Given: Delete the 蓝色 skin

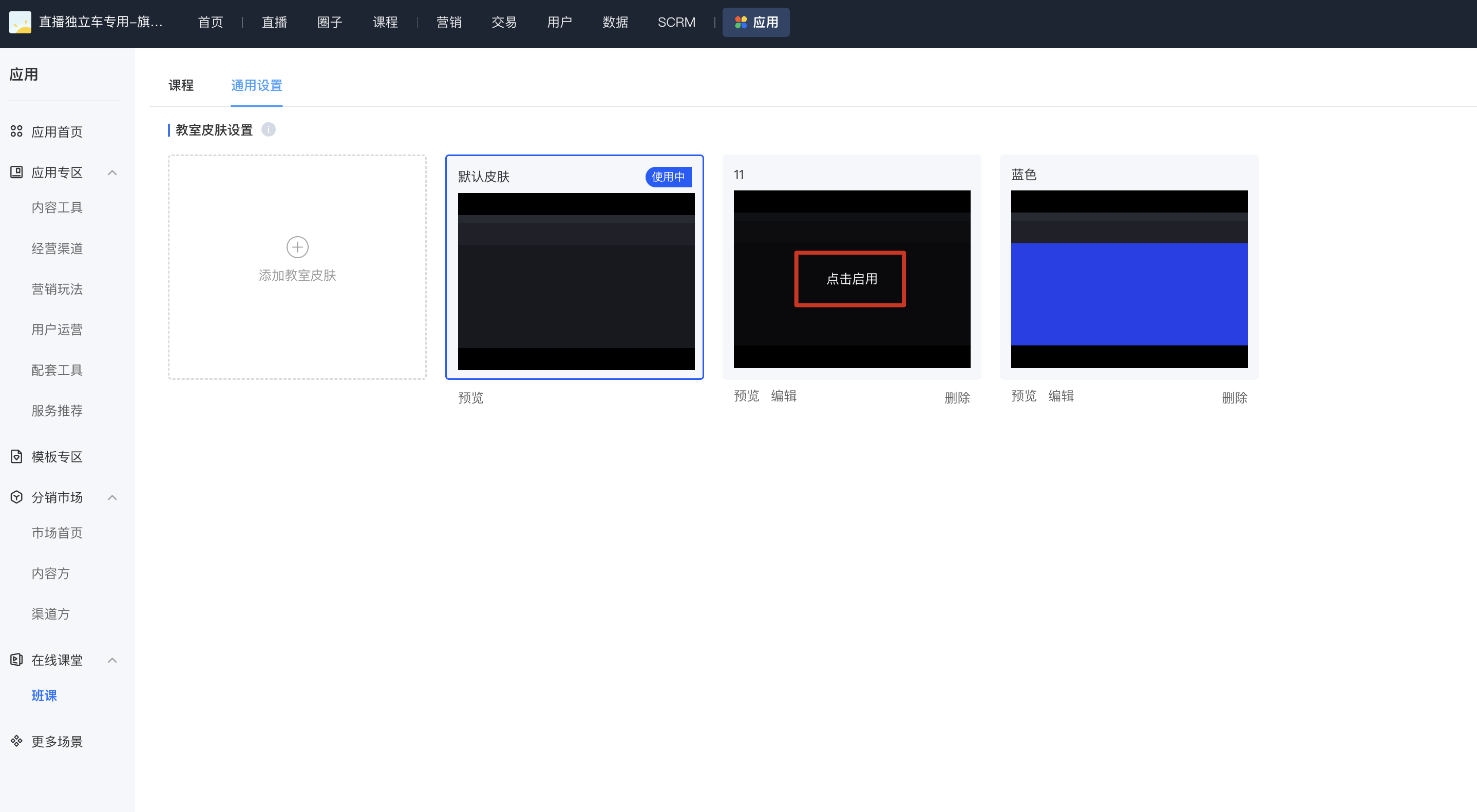Looking at the screenshot, I should [1235, 397].
